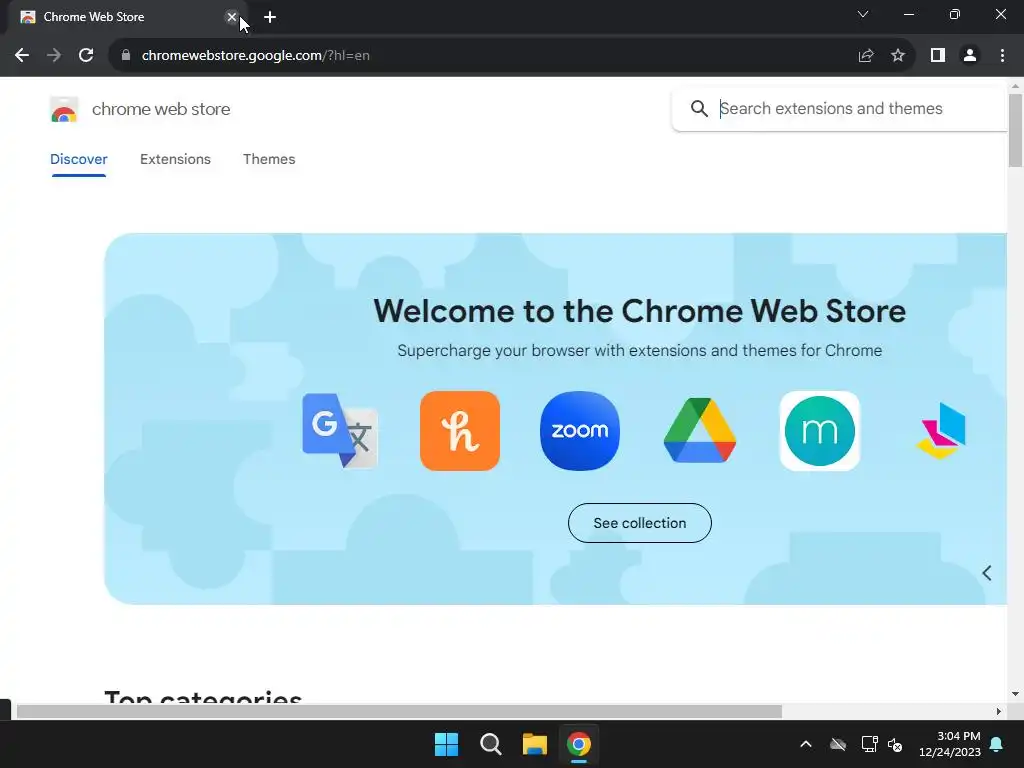
Task: Click the Welcome to the Chrome Web Store heading
Action: pyautogui.click(x=639, y=311)
